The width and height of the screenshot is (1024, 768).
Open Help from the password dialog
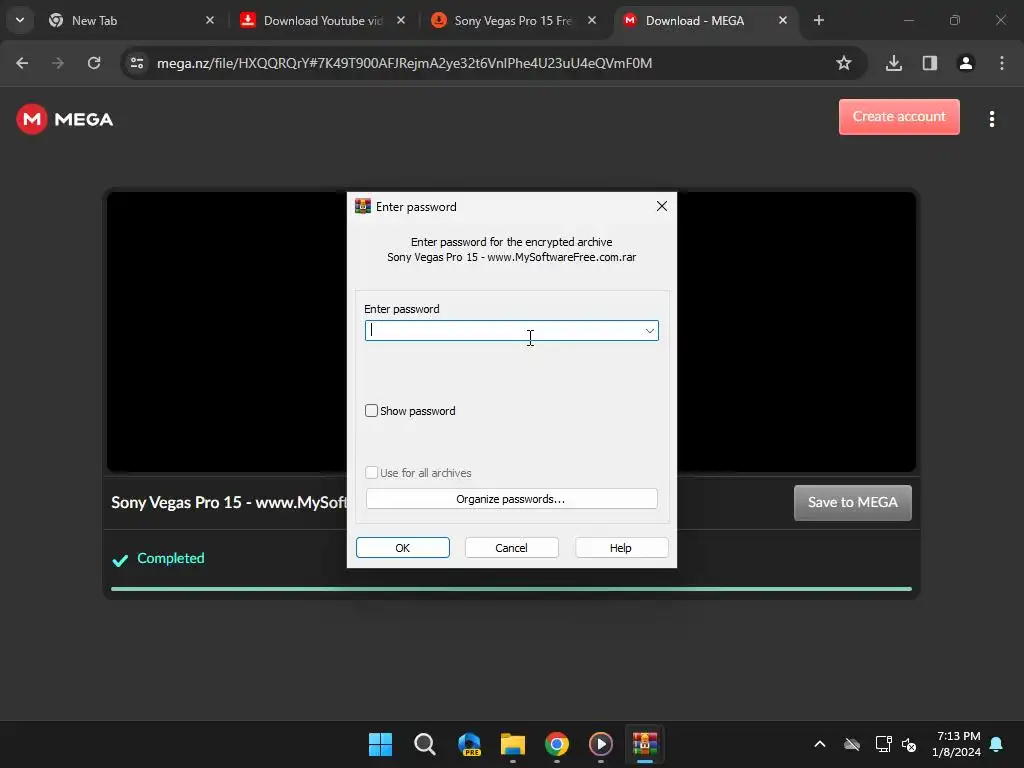[621, 547]
